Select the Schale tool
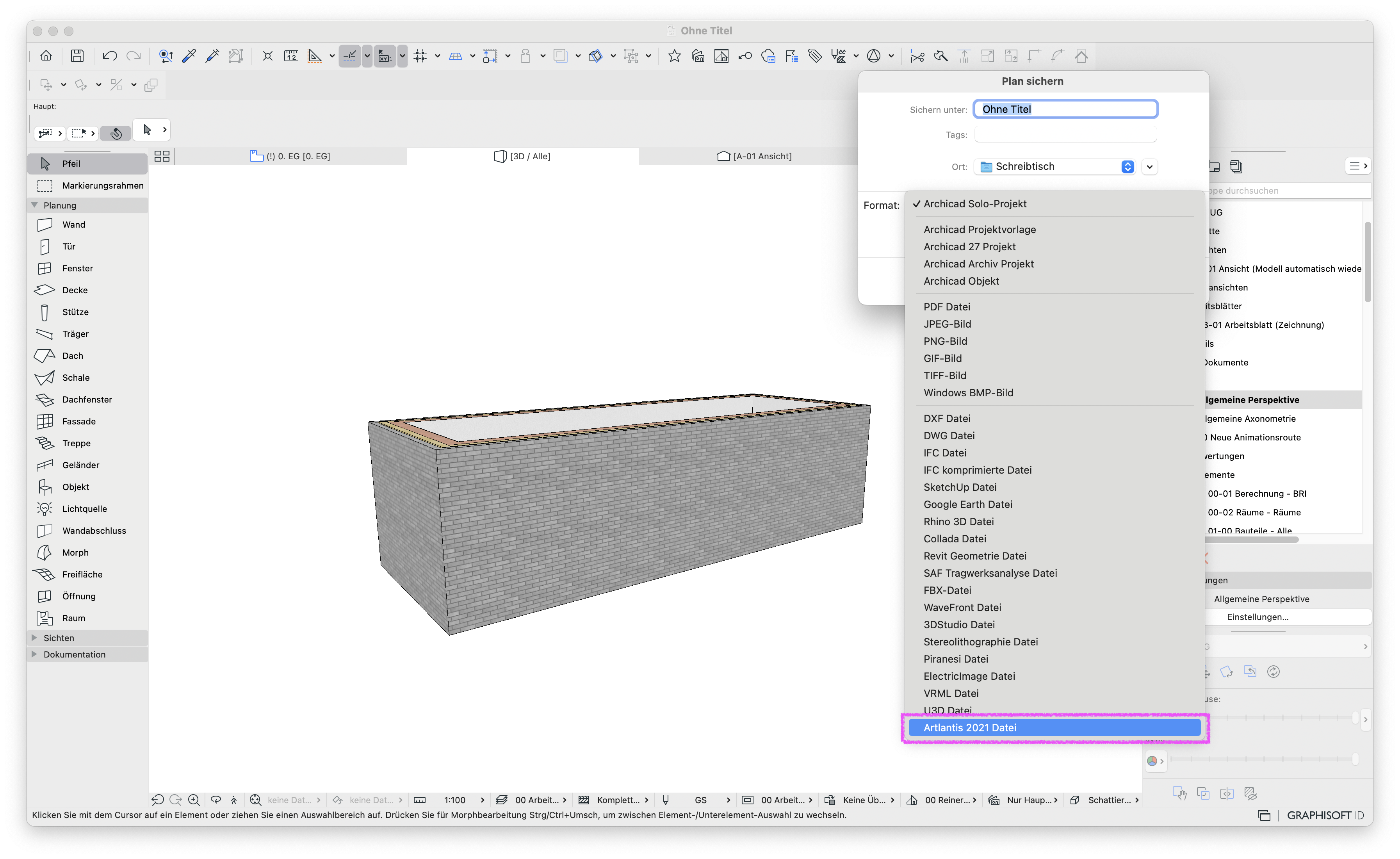 (x=88, y=377)
